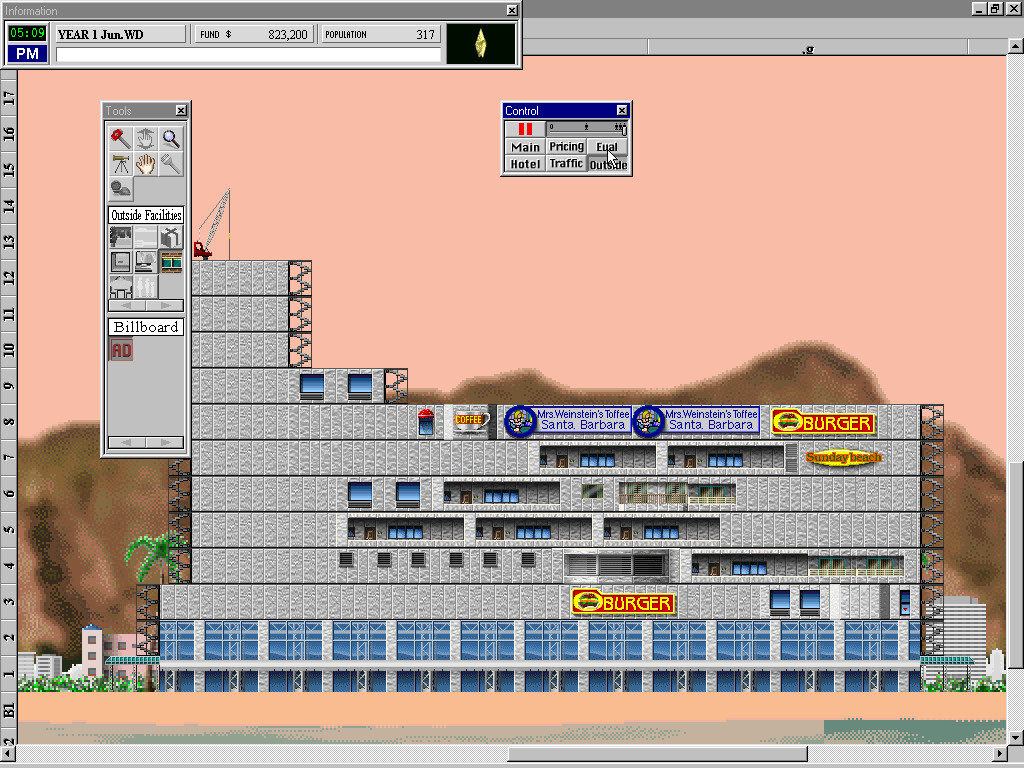Click the Pricing button
The width and height of the screenshot is (1024, 768).
pyautogui.click(x=566, y=146)
